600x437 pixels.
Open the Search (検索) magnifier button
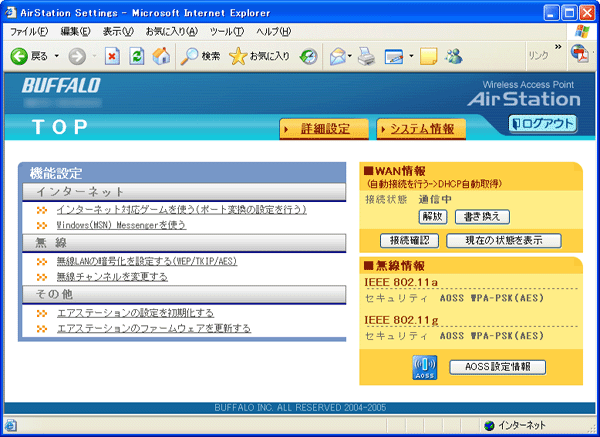tap(201, 56)
